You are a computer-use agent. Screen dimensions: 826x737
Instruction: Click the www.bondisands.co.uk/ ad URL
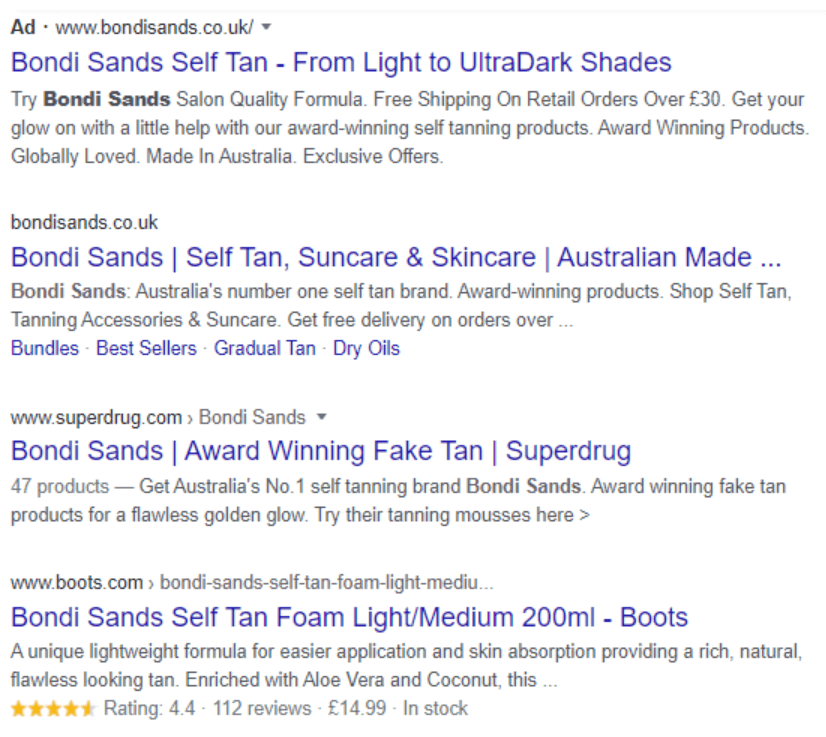154,27
